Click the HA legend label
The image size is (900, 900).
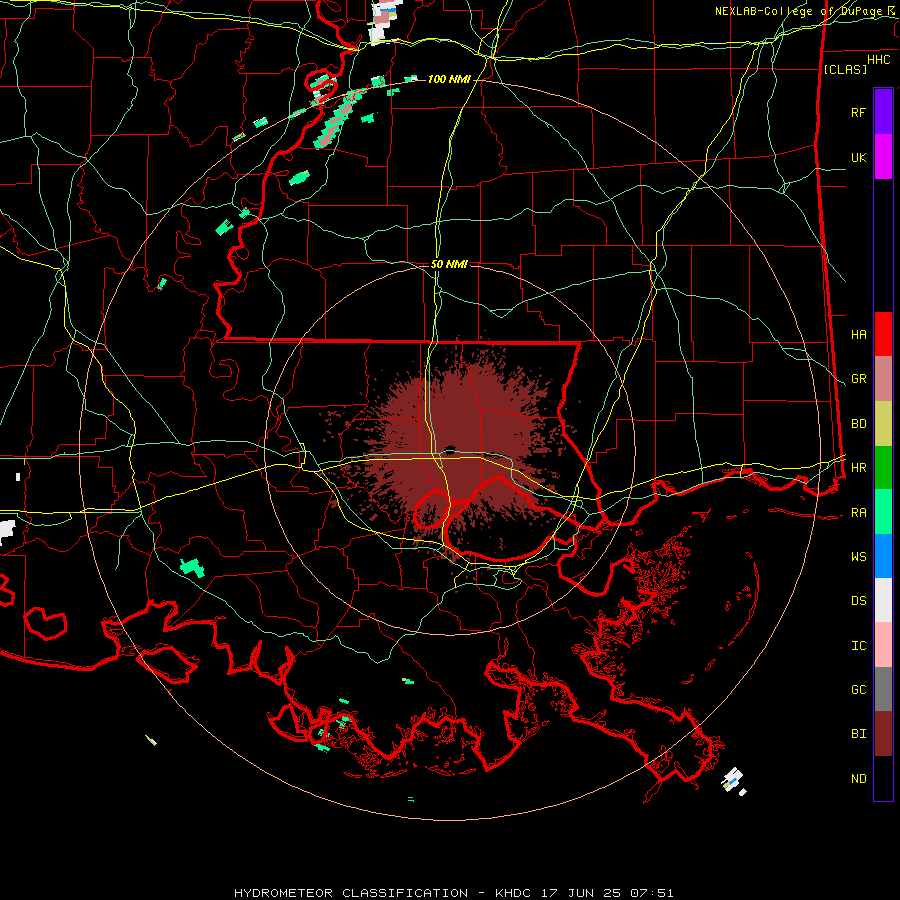[x=858, y=334]
